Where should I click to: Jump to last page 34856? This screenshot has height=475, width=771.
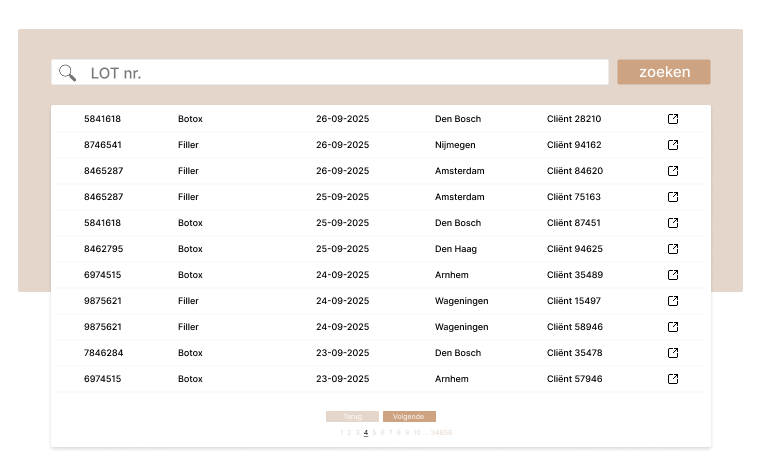pos(441,433)
